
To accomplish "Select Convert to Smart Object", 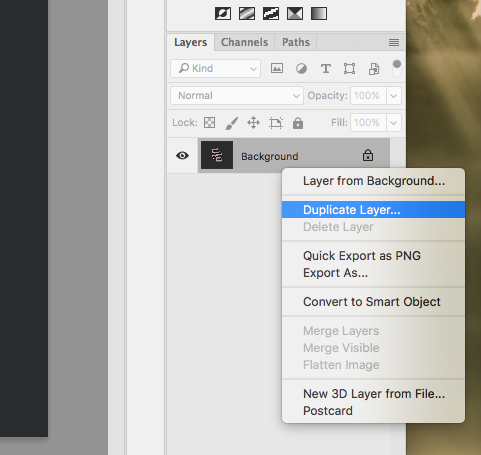I will click(373, 302).
